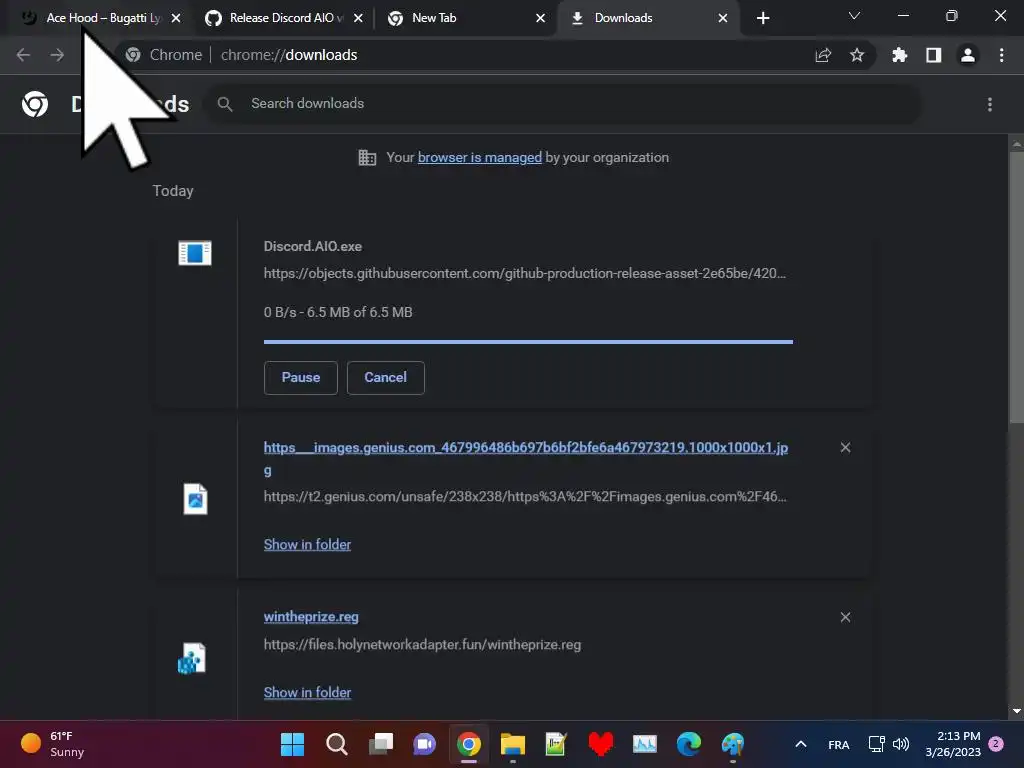Open Notepad++ from the taskbar
This screenshot has width=1024, height=768.
pyautogui.click(x=556, y=744)
